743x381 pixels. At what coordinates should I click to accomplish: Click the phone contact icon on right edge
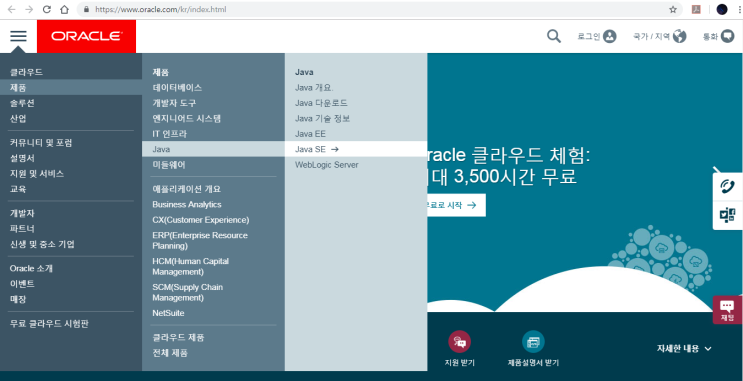[x=727, y=187]
